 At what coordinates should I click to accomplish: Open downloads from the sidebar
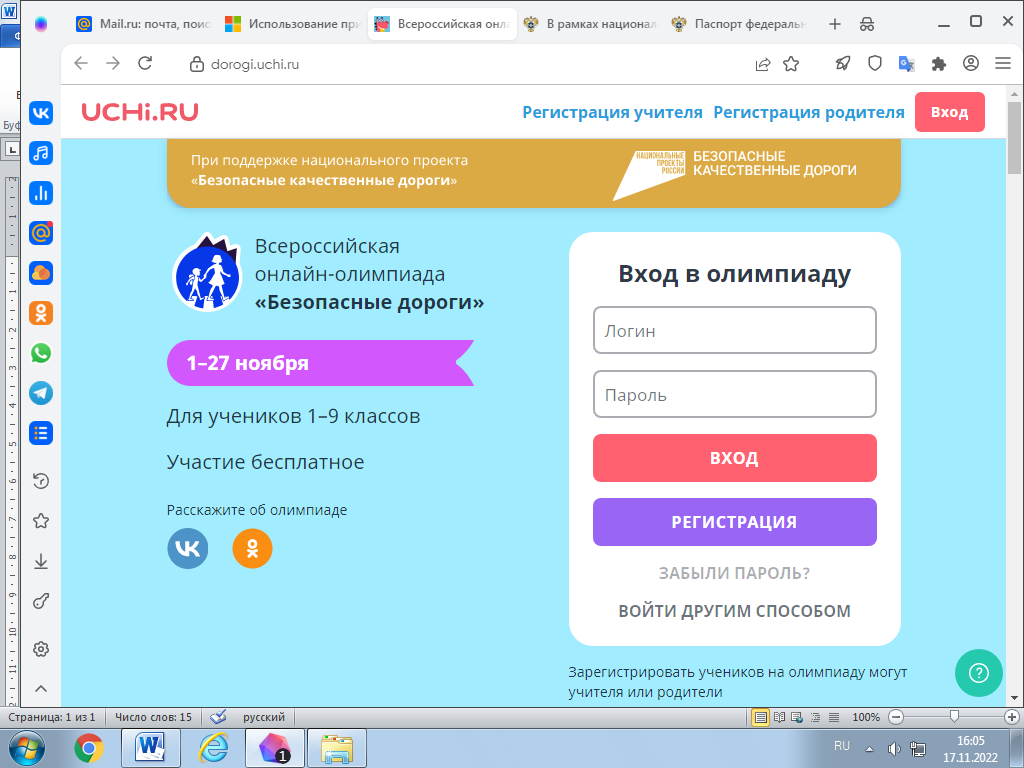coord(40,561)
